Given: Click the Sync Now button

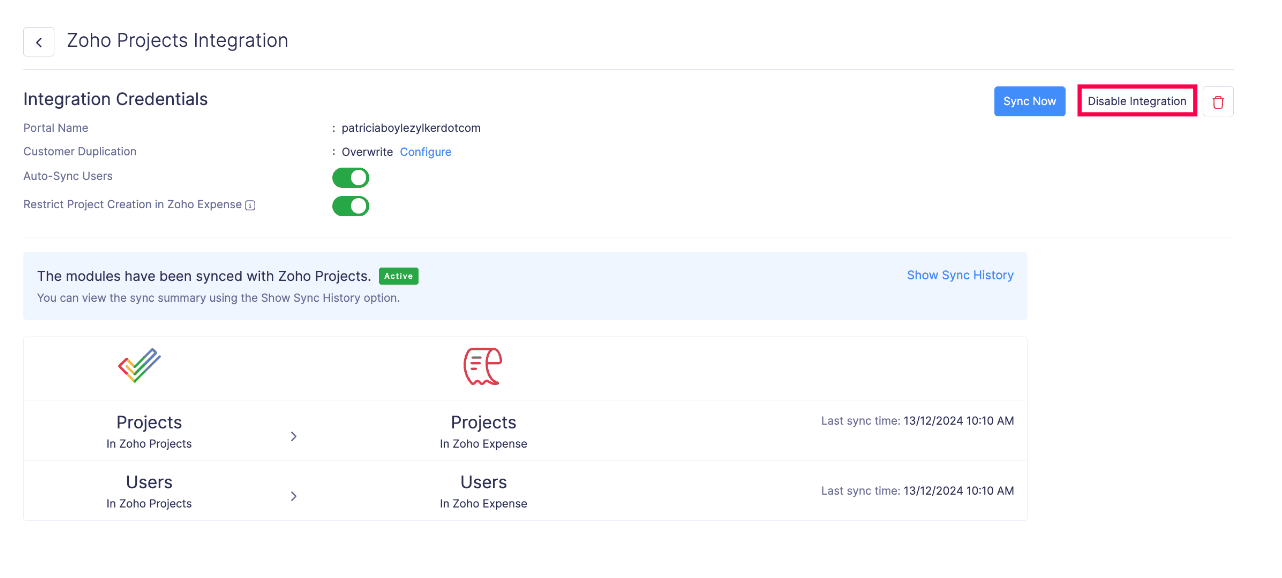Looking at the screenshot, I should [1029, 101].
